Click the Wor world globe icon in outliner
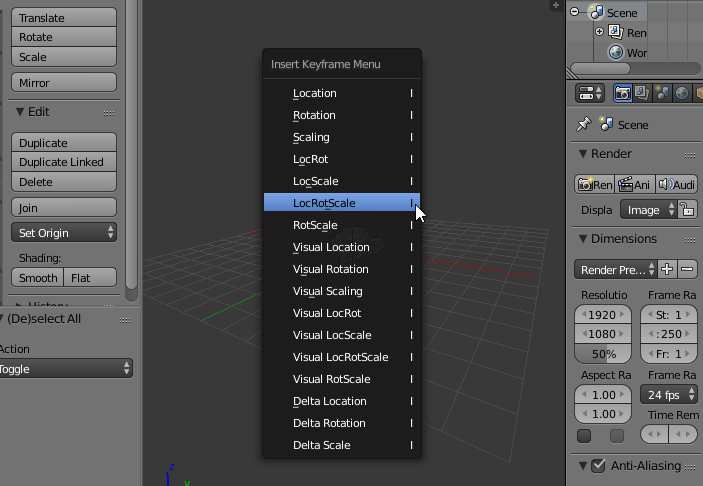The height and width of the screenshot is (486, 703). 616,52
